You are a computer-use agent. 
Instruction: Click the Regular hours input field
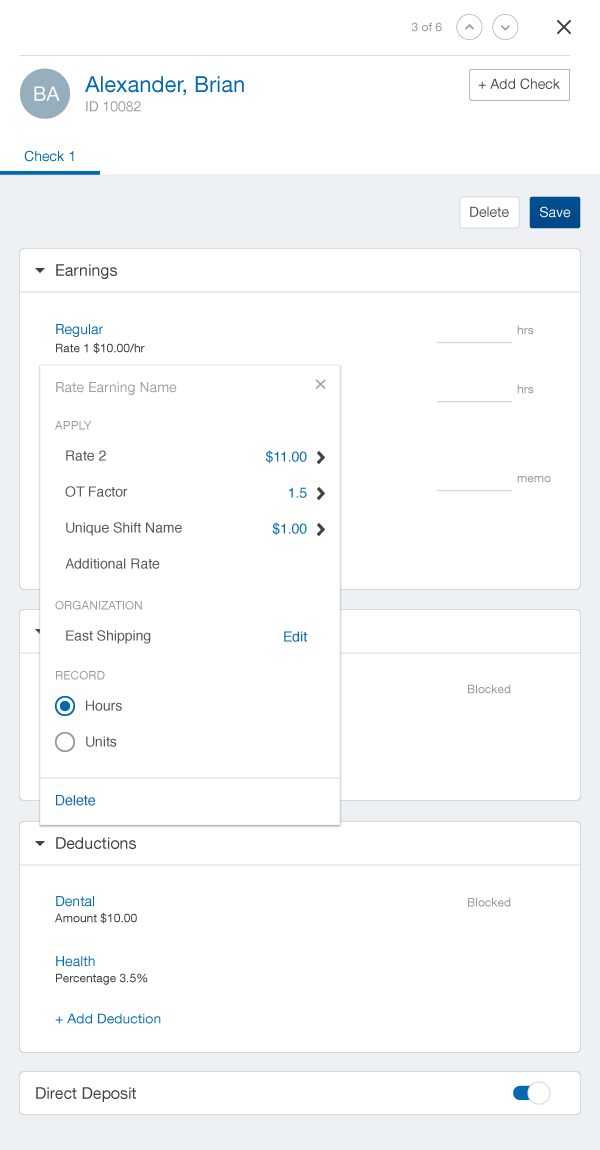(x=474, y=331)
